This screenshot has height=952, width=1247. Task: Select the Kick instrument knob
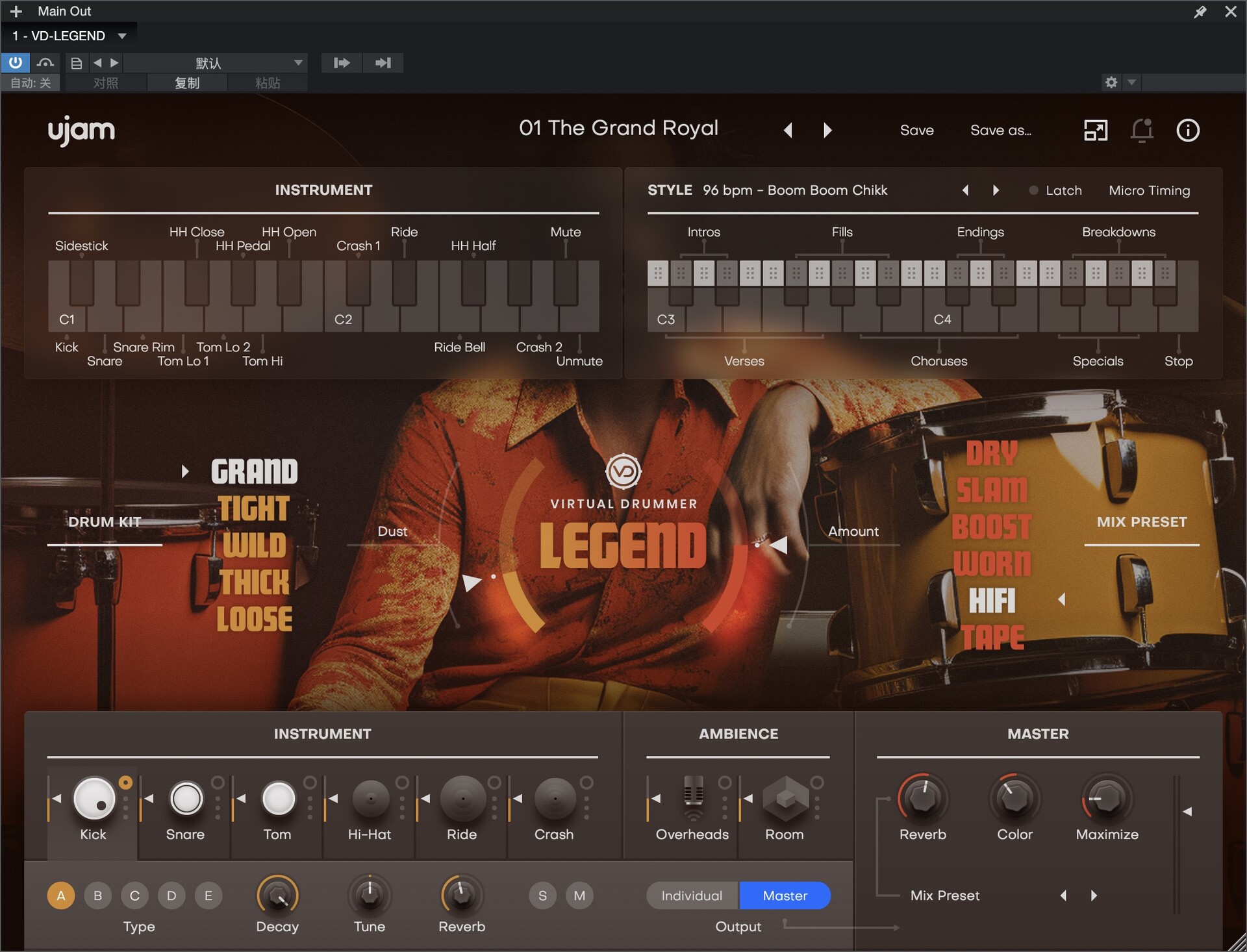click(x=94, y=798)
